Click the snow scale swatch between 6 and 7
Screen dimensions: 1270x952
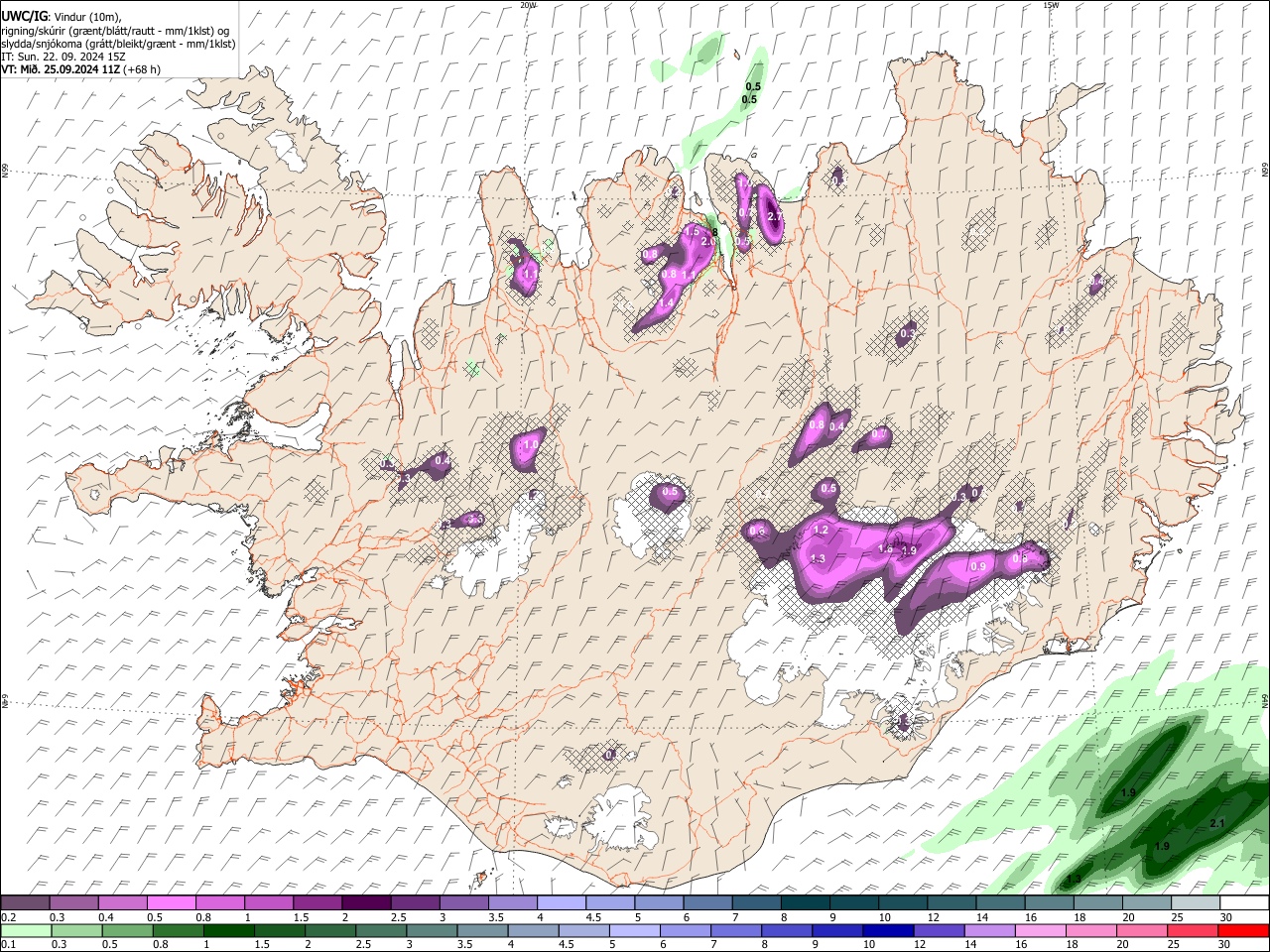click(x=706, y=902)
